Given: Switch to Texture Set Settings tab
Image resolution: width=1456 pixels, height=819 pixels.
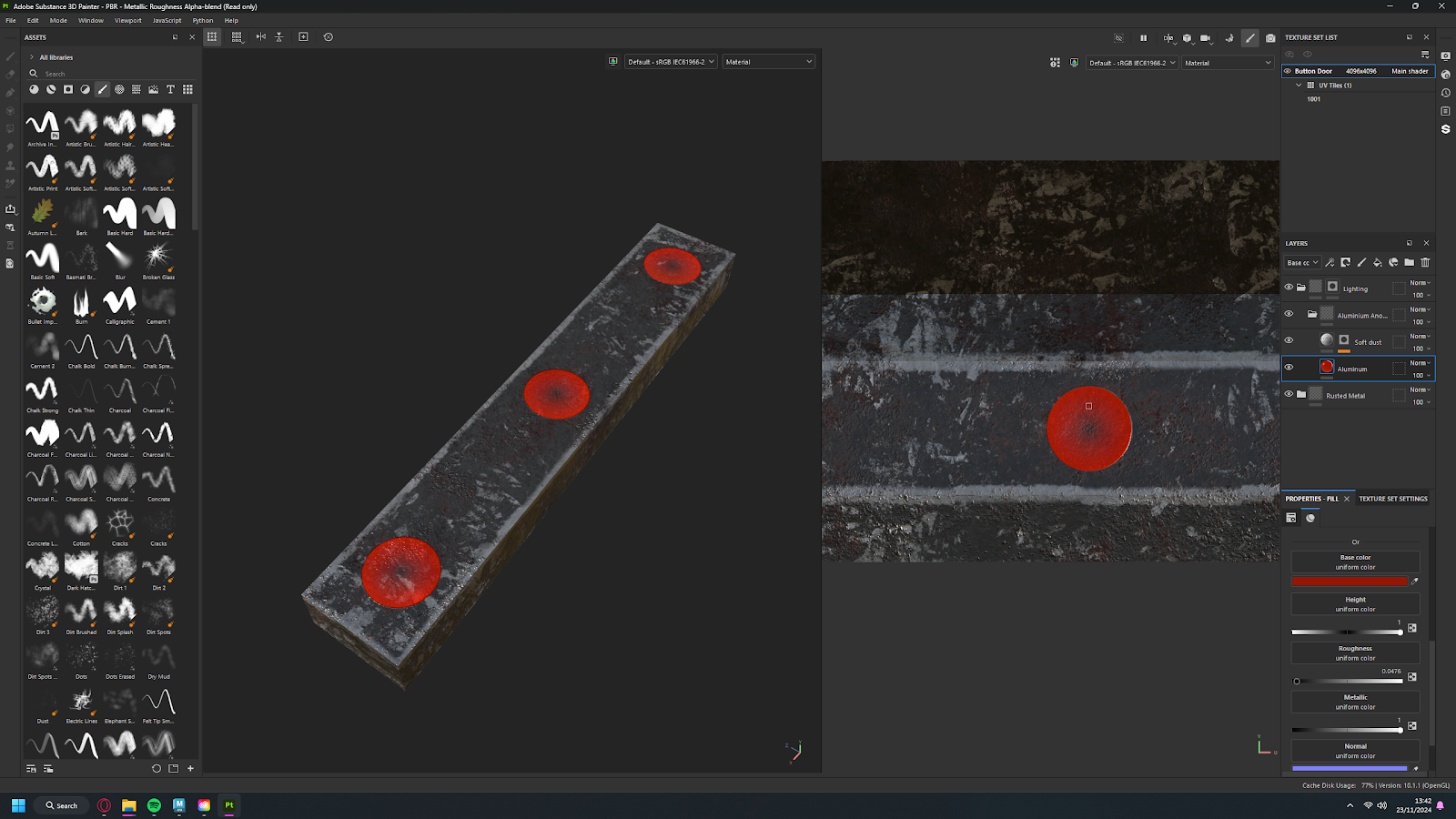Looking at the screenshot, I should tap(1393, 499).
